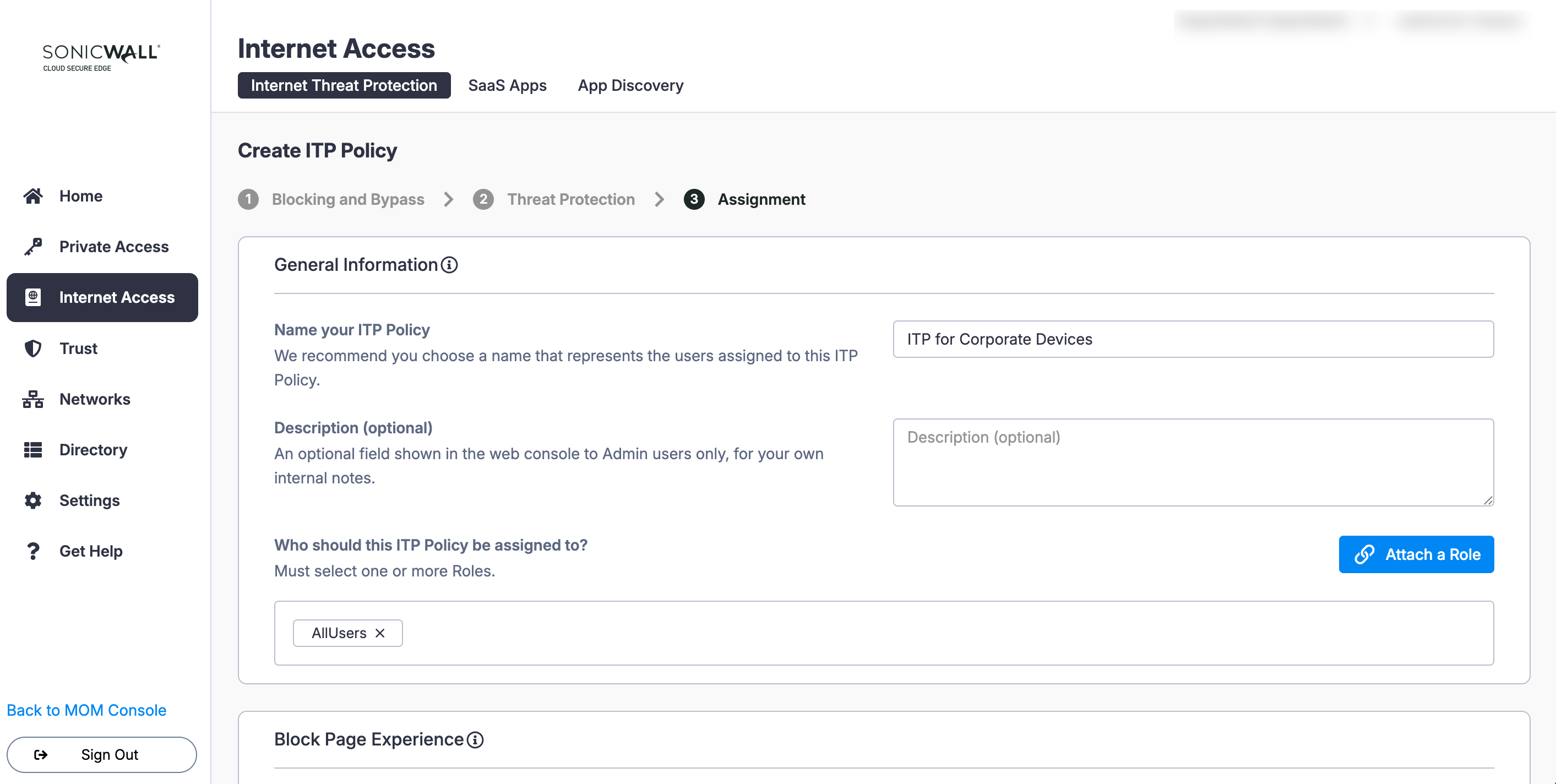This screenshot has width=1556, height=784.
Task: Click the Directory list icon
Action: (33, 450)
